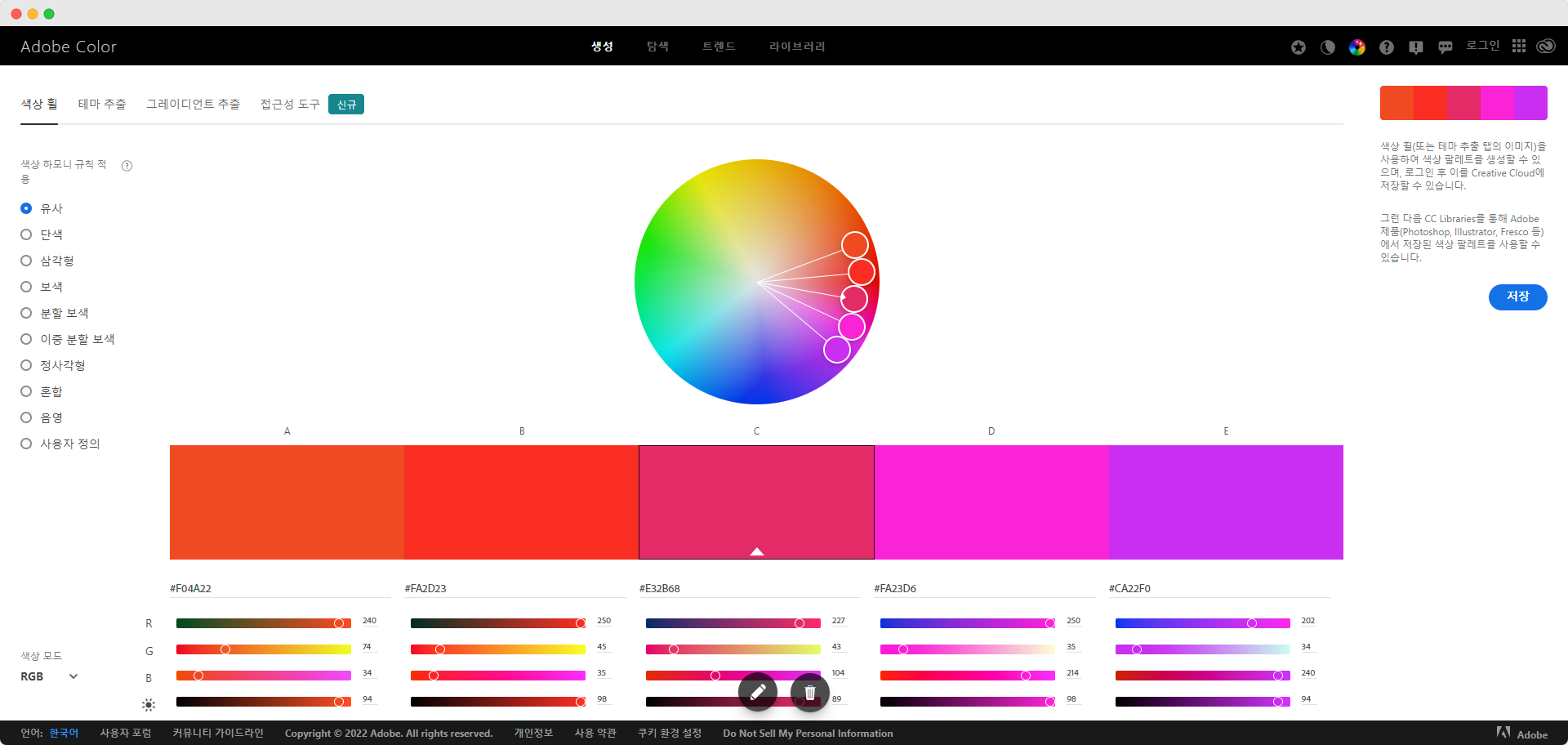Click the R slider for color #F04A22
1568x745 pixels.
(264, 623)
